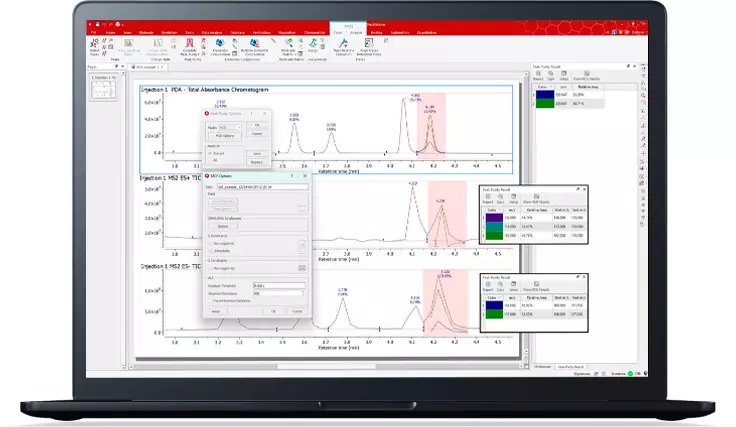
Task: Click Save in Peak Purity Options dialog
Action: tap(257, 153)
